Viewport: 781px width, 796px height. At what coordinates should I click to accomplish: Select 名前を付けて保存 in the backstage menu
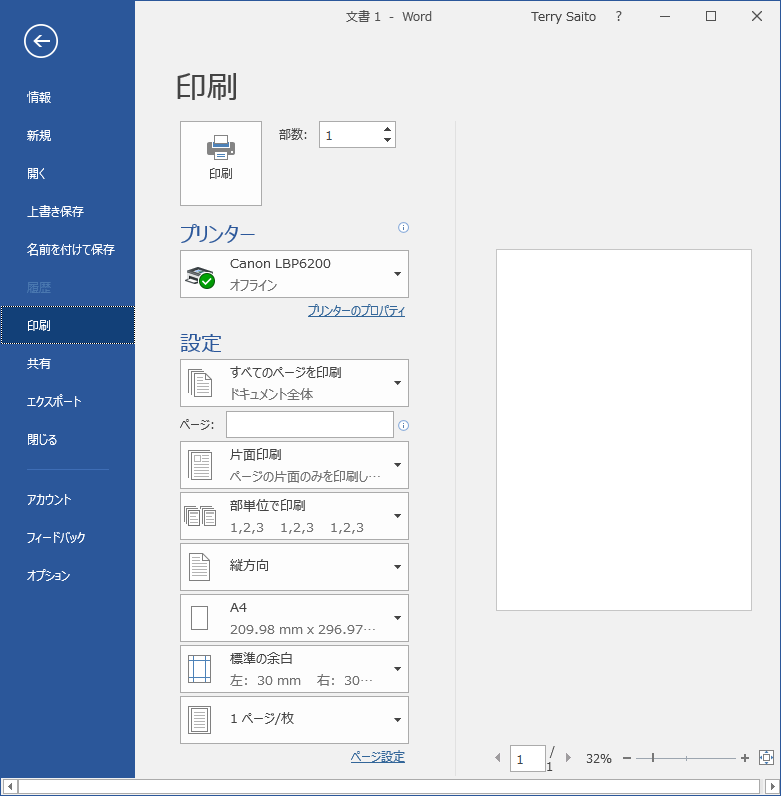pyautogui.click(x=67, y=249)
